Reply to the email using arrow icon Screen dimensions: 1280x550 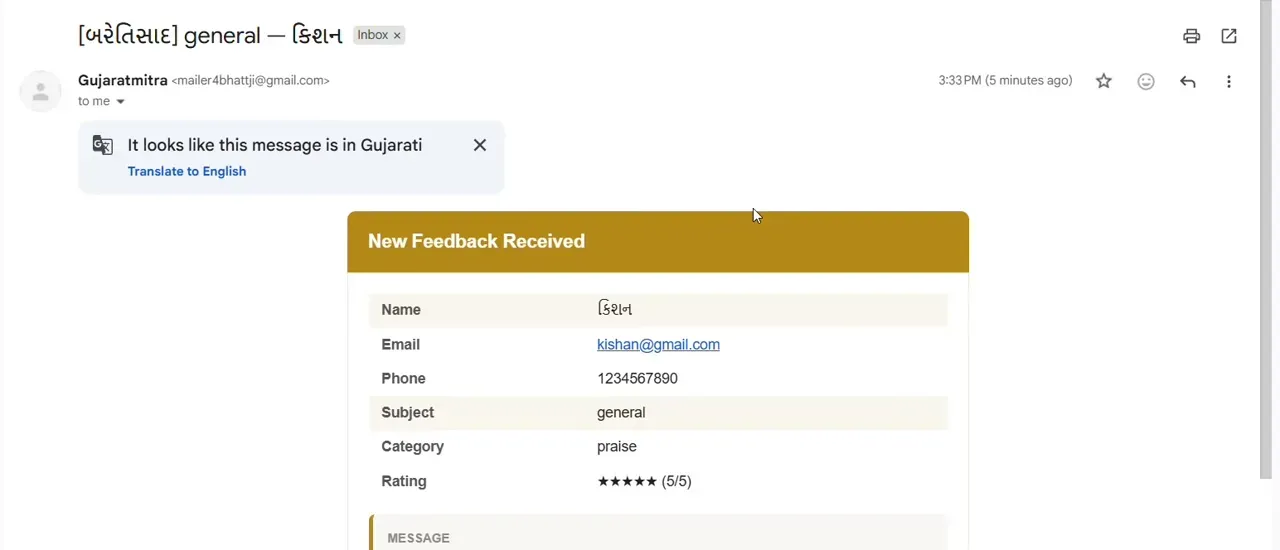click(x=1188, y=81)
